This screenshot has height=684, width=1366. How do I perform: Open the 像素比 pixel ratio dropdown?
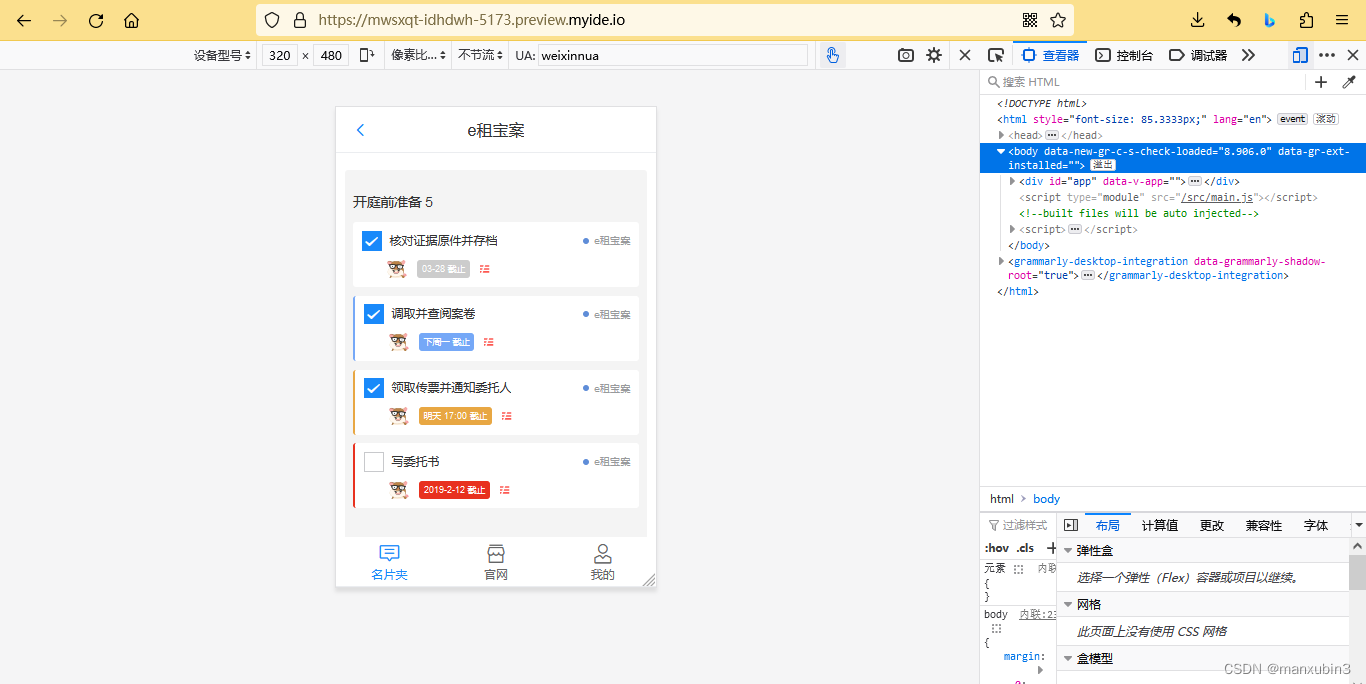419,55
